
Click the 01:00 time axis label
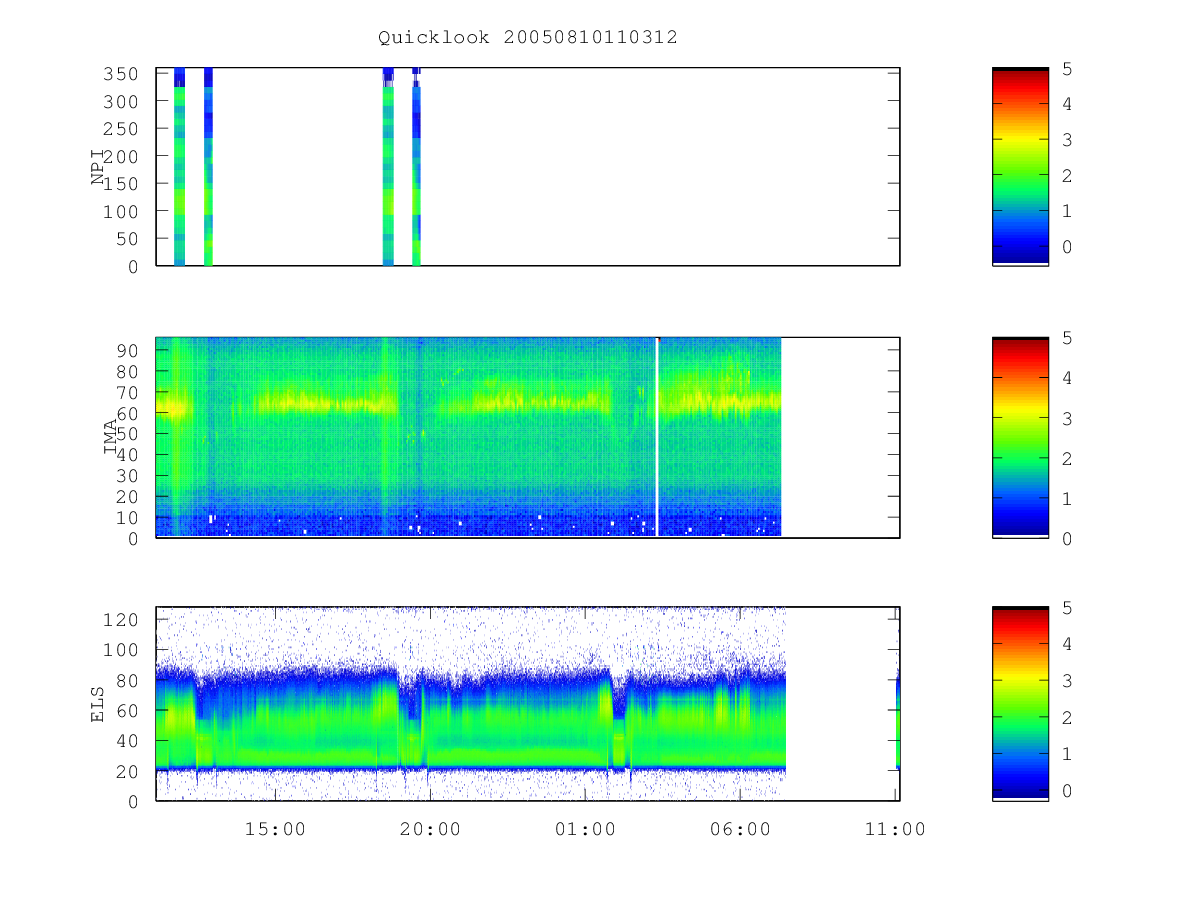585,829
